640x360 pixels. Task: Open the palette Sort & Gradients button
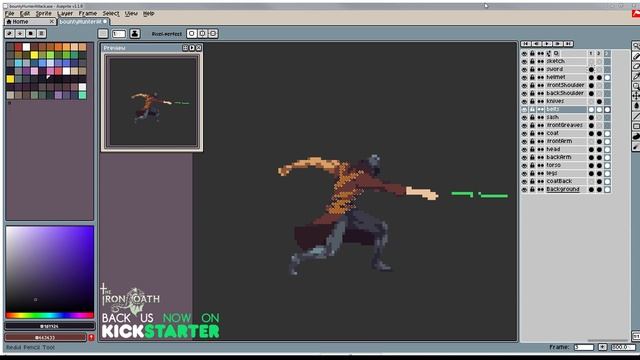20,33
